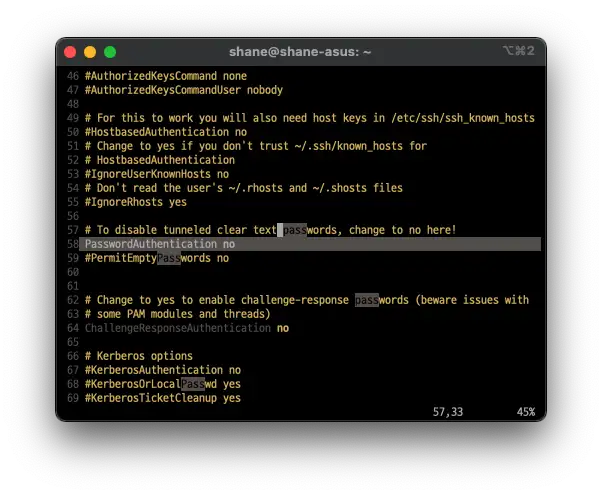Maximize terminal using green button

coord(110,52)
